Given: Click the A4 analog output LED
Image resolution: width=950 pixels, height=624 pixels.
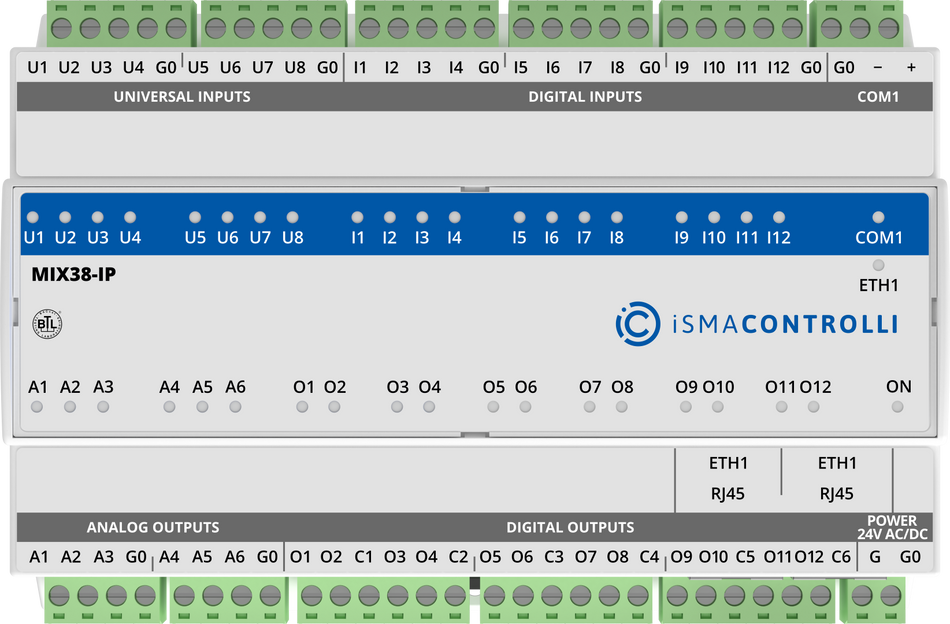Looking at the screenshot, I should tap(169, 407).
